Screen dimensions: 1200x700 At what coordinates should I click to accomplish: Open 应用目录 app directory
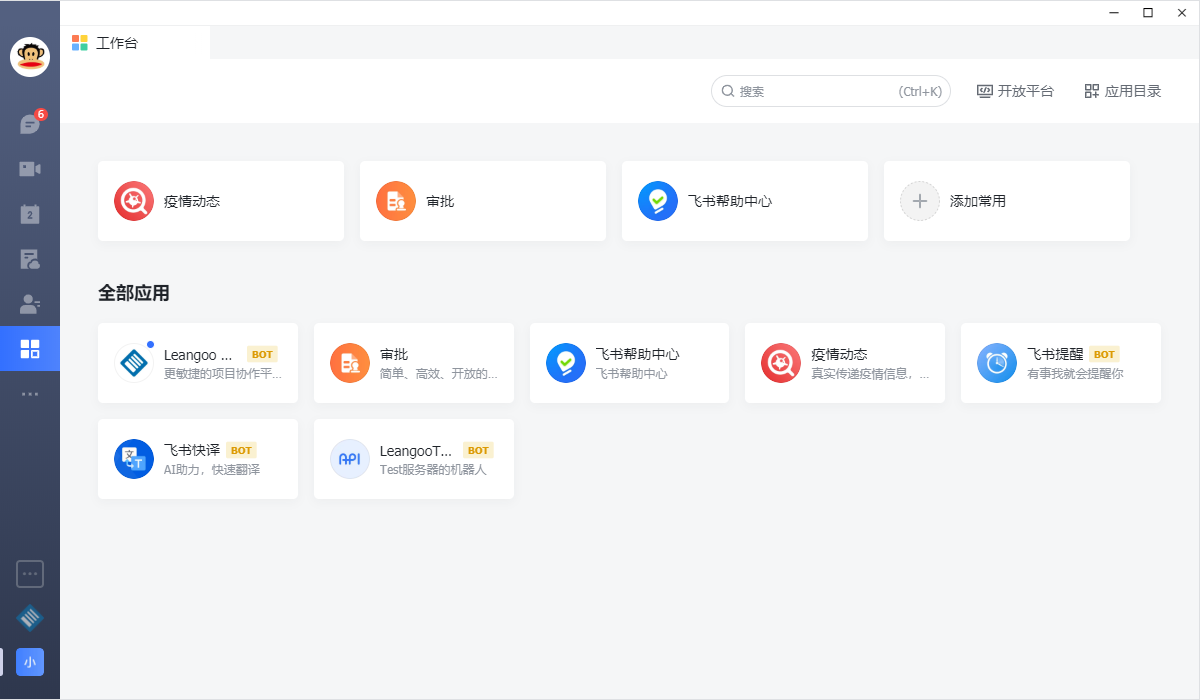[1123, 91]
